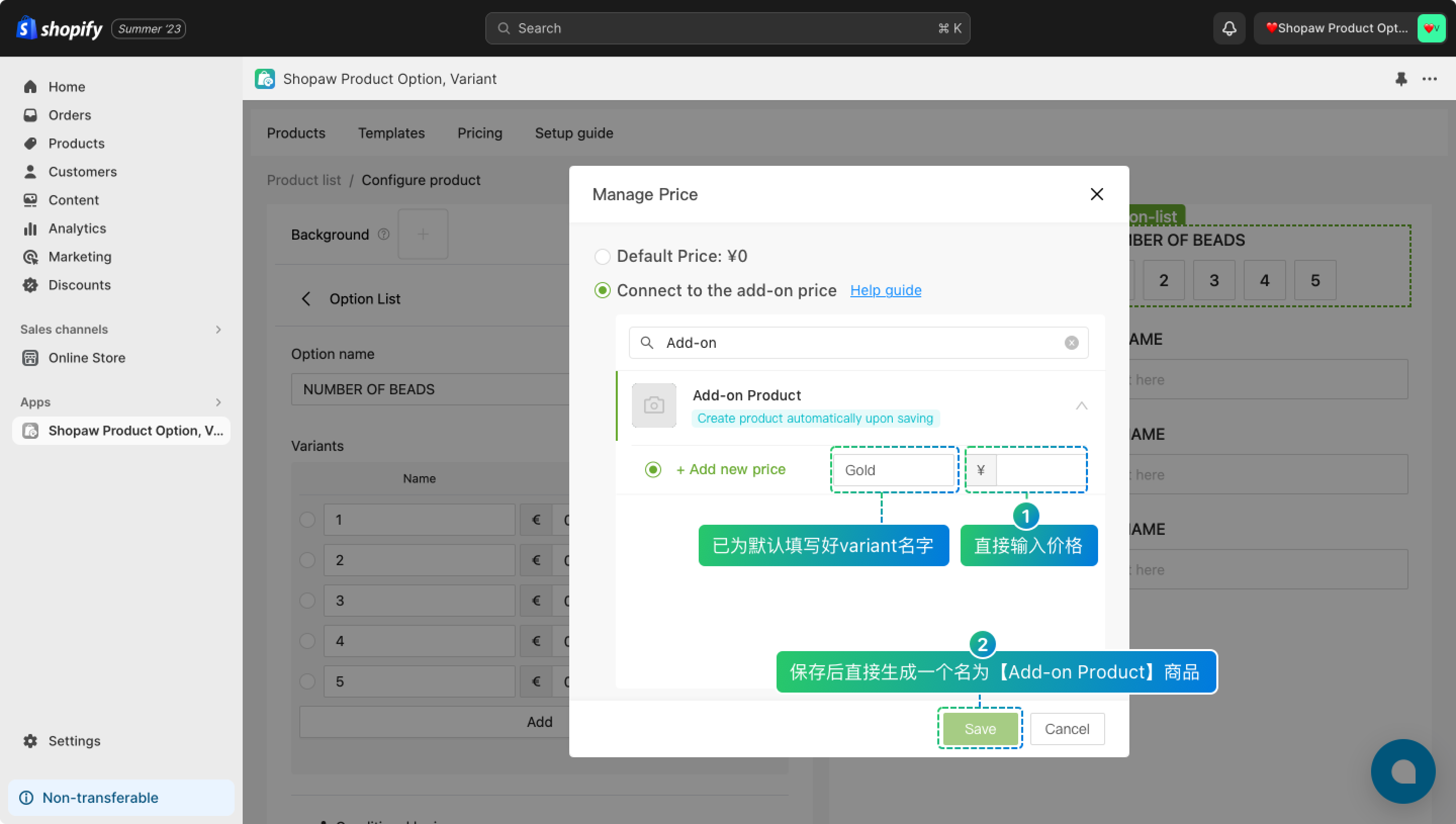The image size is (1456, 824).
Task: Click the Products tag icon in sidebar
Action: [x=30, y=143]
